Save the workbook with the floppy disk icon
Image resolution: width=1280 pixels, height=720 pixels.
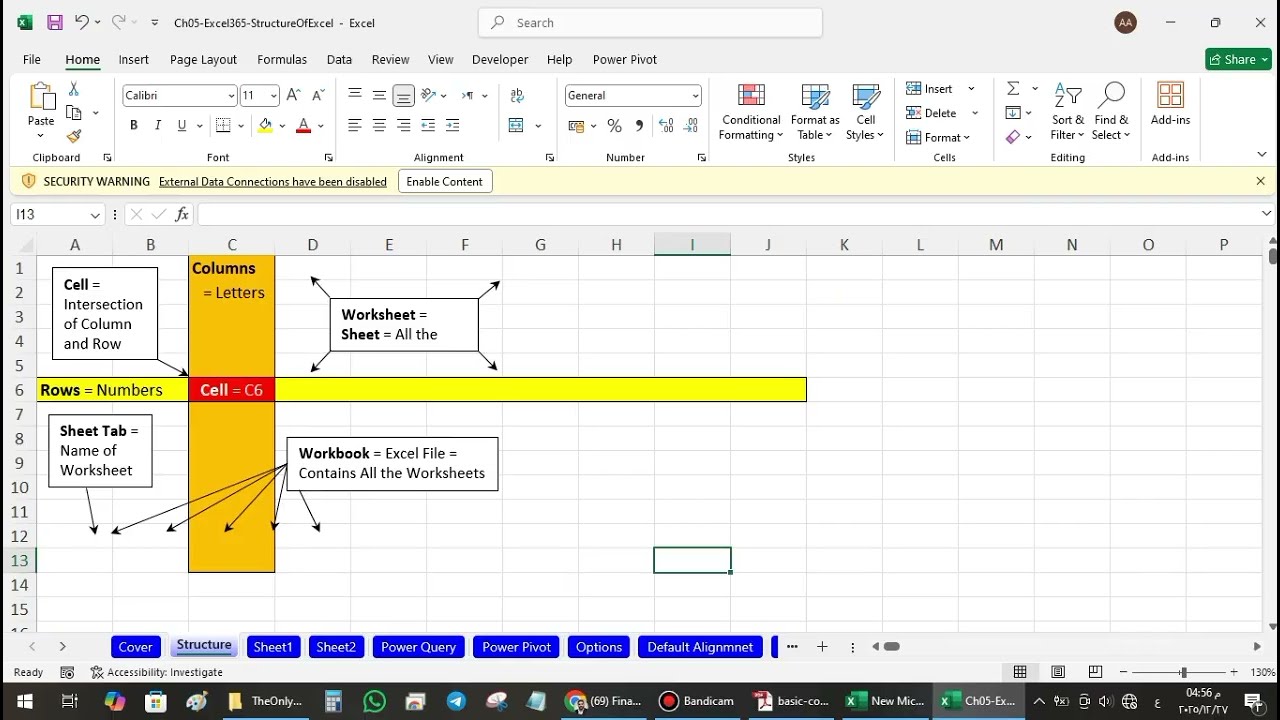click(x=55, y=22)
